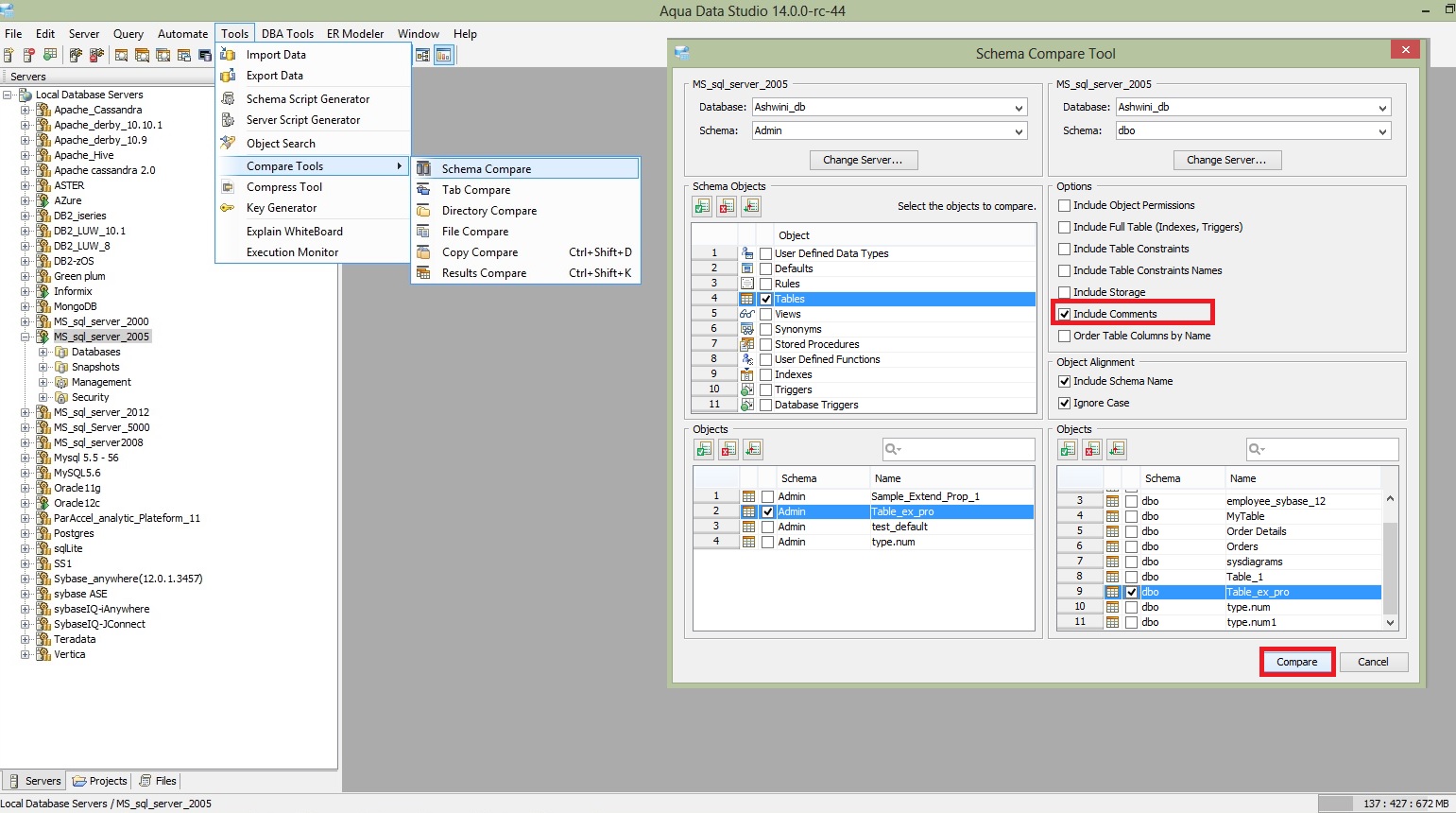Click the diagram icon left of the chart icon
Screen dimensions: 1456x813
click(422, 55)
